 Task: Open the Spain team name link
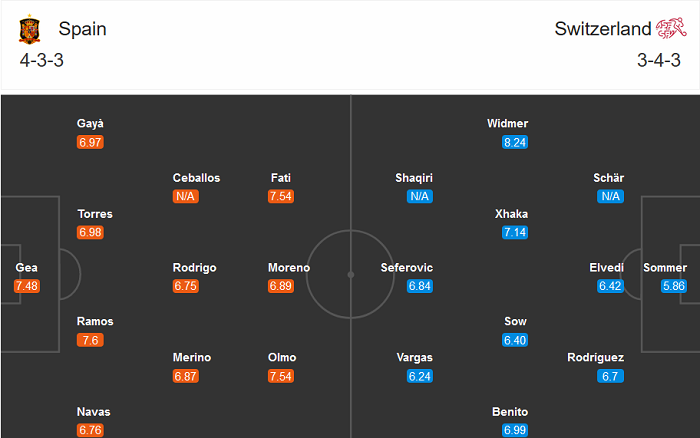pos(82,29)
